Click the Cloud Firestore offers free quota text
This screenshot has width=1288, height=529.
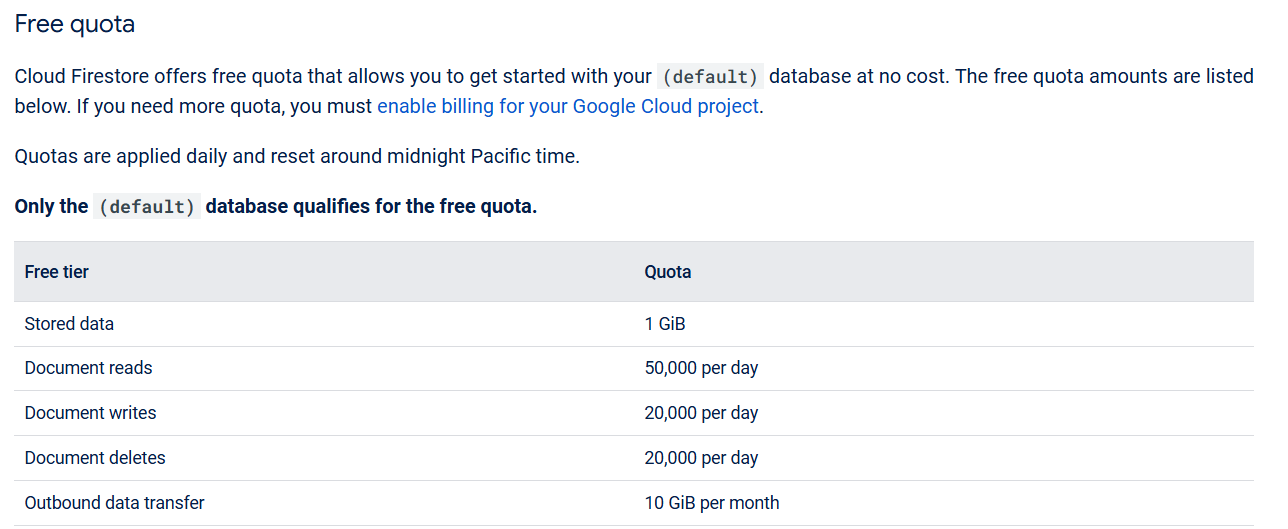point(200,77)
